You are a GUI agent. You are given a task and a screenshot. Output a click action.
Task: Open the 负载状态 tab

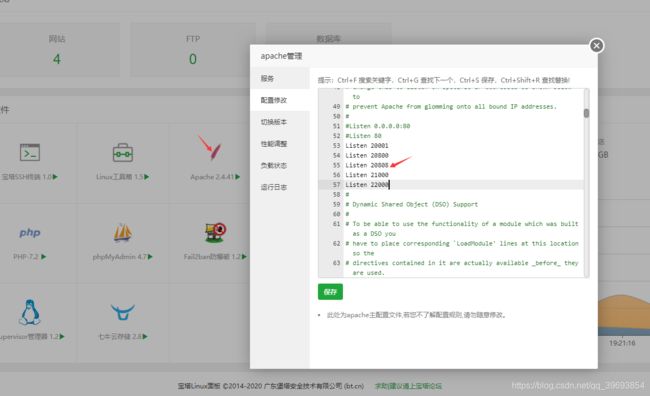click(x=280, y=165)
